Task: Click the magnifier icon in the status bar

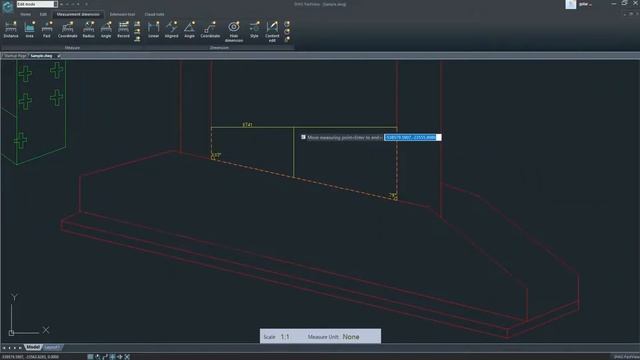Action: pyautogui.click(x=98, y=357)
